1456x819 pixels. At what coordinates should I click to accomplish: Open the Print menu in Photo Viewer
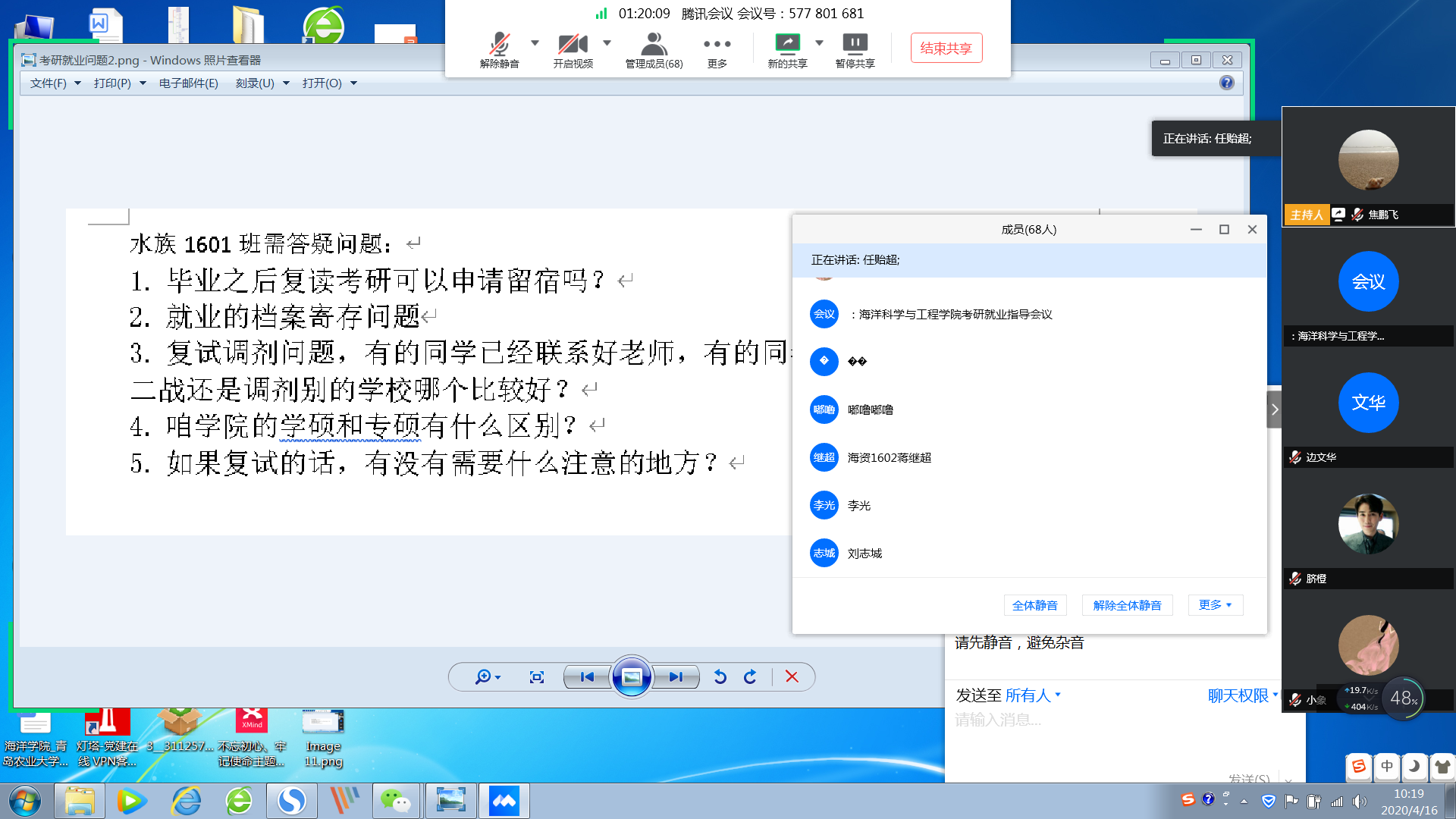[119, 83]
